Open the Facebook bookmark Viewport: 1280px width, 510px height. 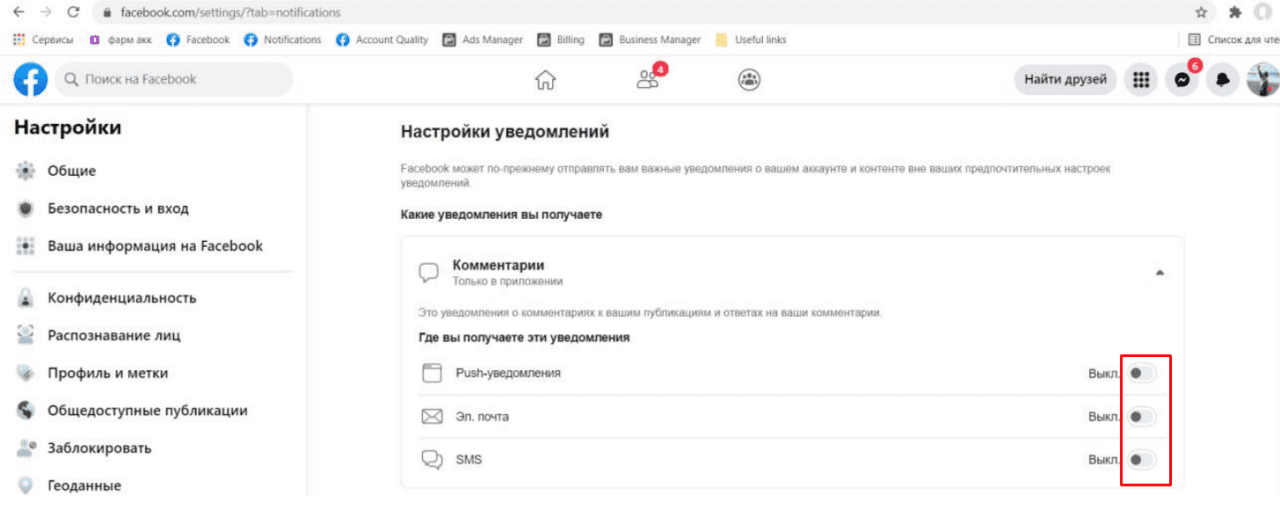198,40
